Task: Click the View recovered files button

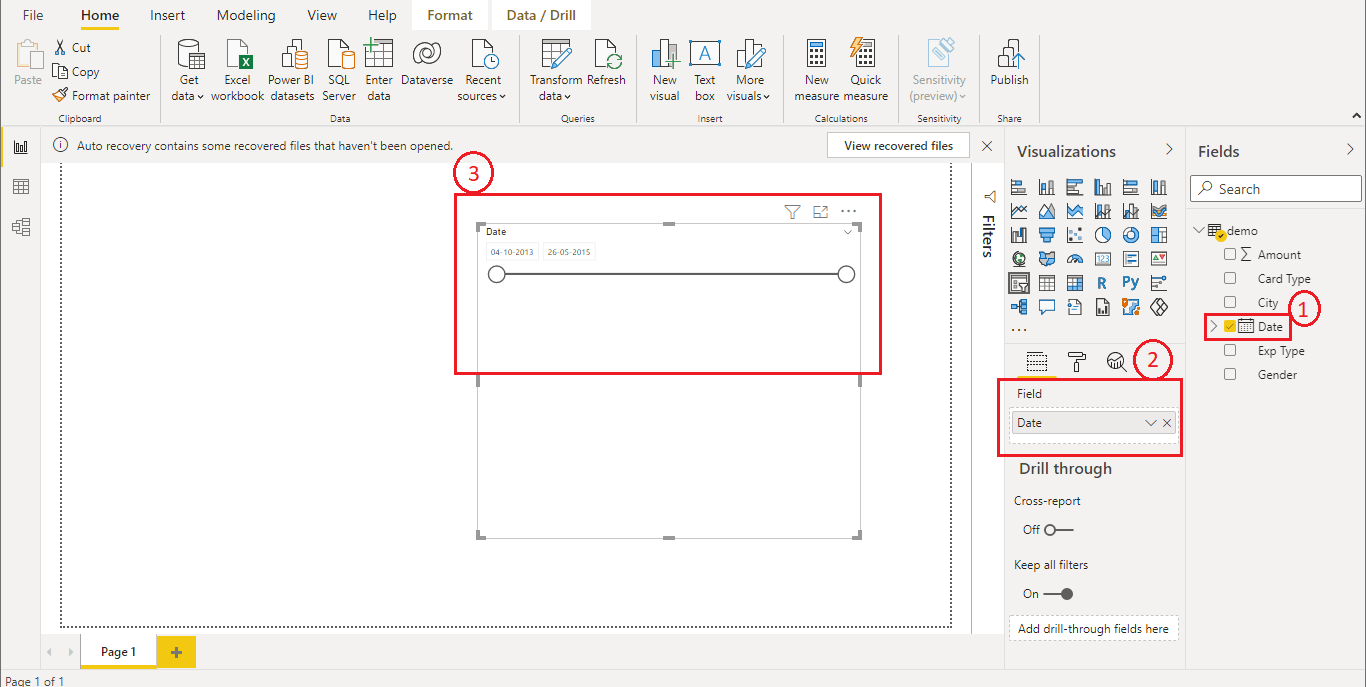Action: [898, 146]
